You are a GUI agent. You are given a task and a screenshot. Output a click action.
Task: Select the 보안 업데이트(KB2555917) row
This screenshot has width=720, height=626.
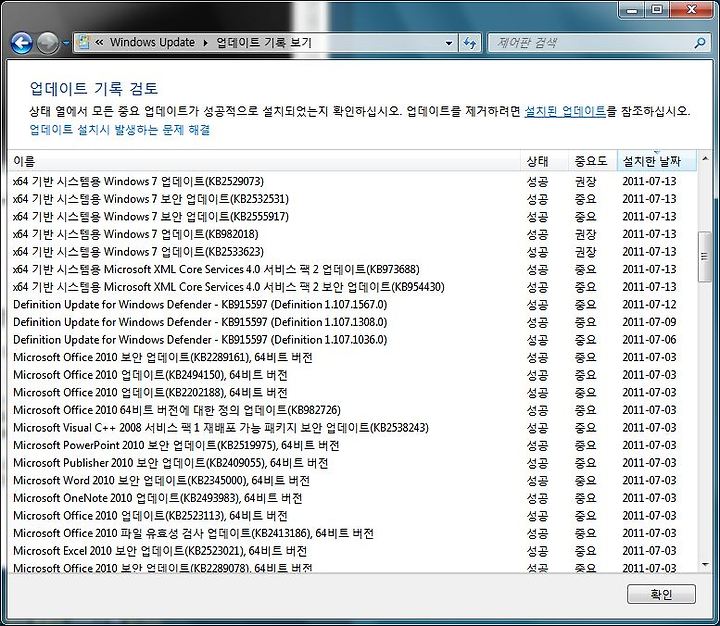(351, 216)
